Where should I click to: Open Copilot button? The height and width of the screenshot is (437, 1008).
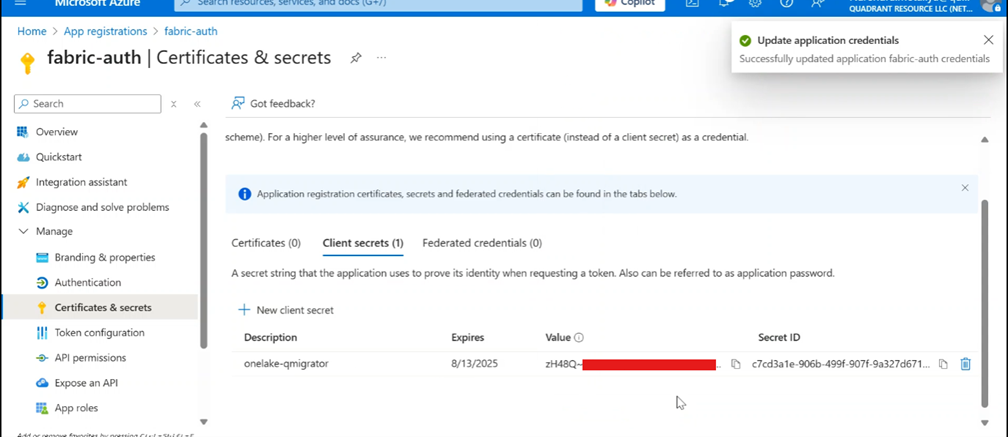point(630,3)
